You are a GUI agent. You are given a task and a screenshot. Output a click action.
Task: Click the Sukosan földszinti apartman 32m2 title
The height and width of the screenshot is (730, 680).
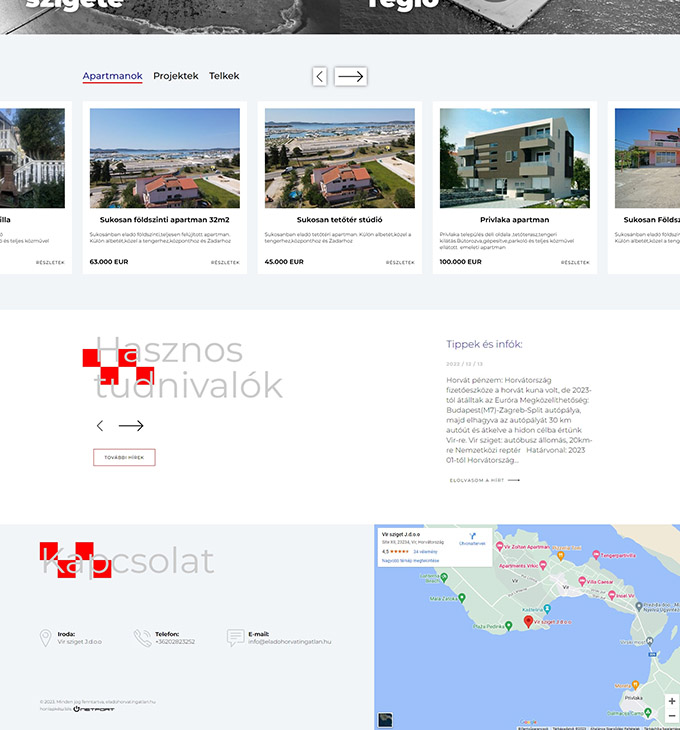[x=165, y=220]
